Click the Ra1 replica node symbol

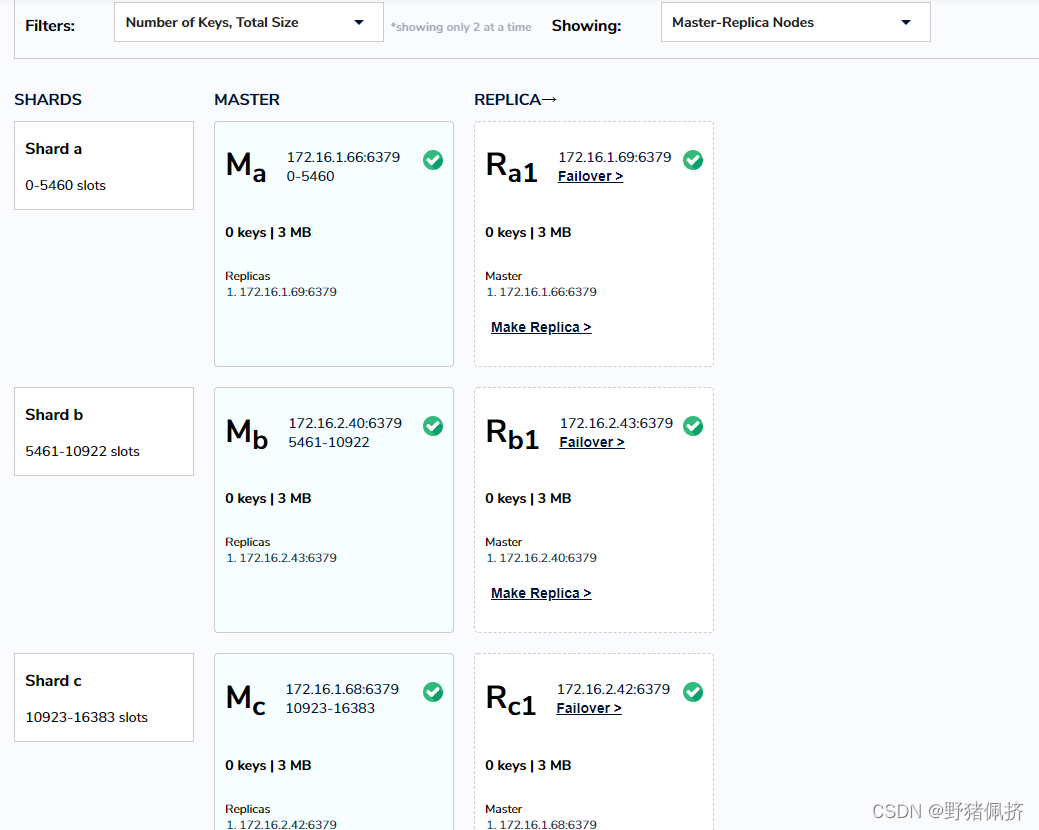tap(512, 166)
